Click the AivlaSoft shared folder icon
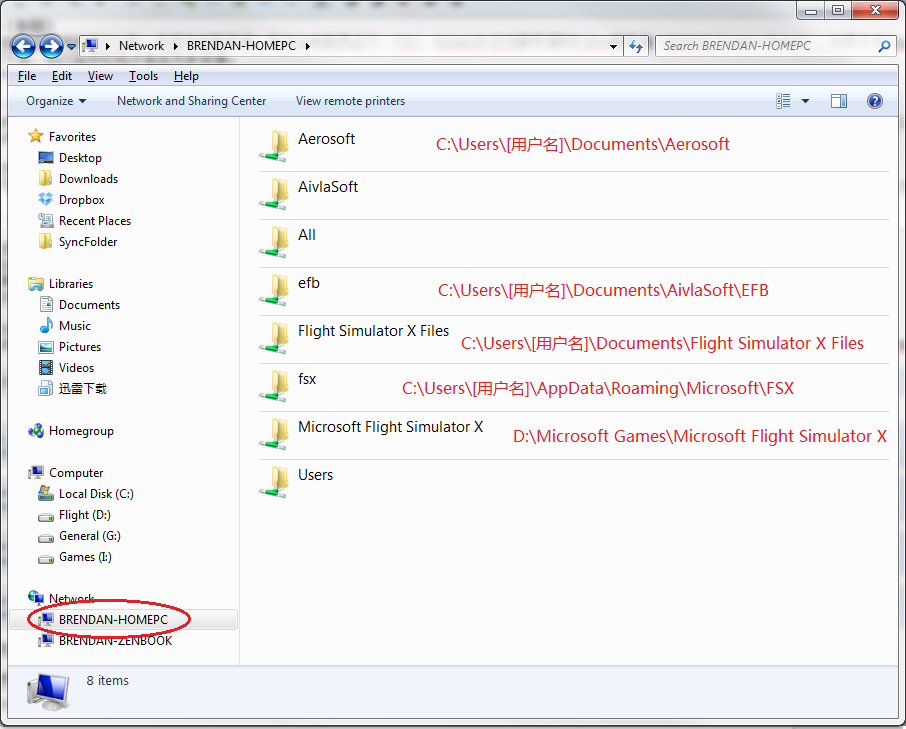The height and width of the screenshot is (729, 906). point(274,193)
